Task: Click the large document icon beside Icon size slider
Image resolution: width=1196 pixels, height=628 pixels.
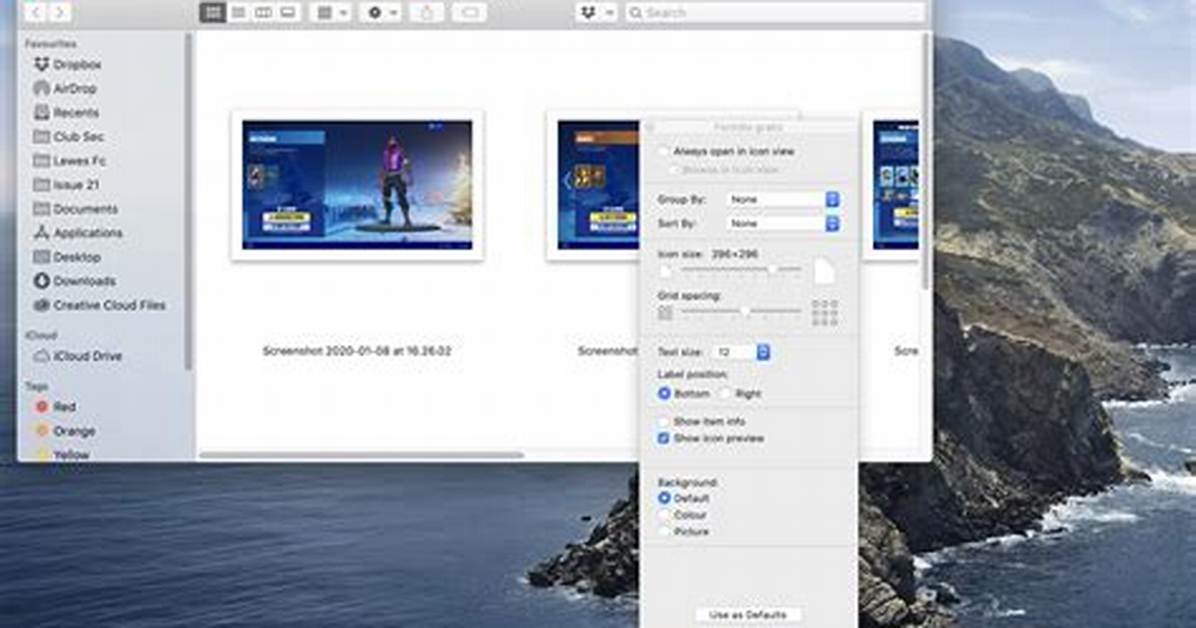Action: tap(824, 271)
